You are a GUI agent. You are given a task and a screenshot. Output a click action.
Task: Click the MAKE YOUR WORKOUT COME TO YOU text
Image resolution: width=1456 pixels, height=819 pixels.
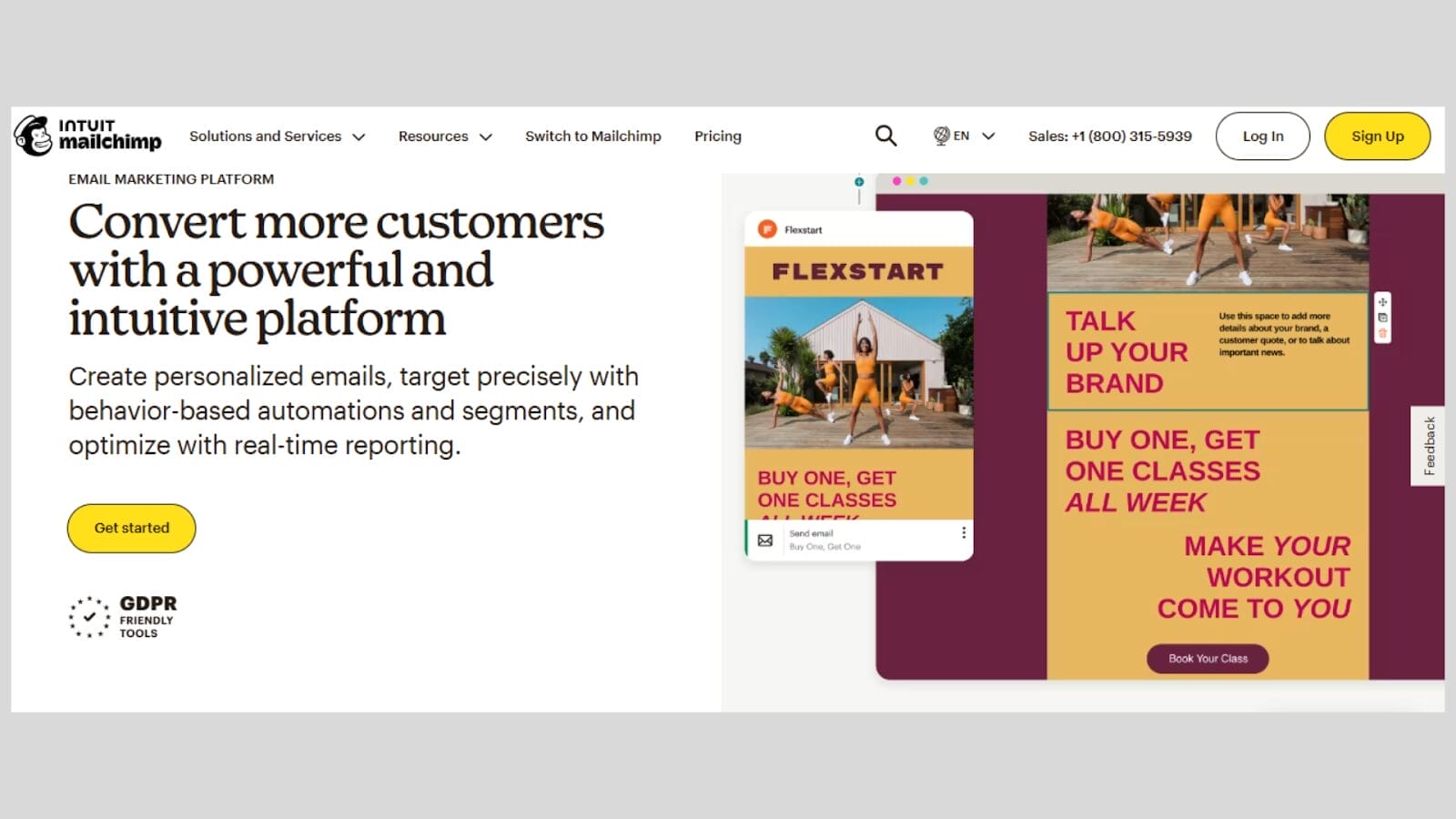click(x=1254, y=577)
